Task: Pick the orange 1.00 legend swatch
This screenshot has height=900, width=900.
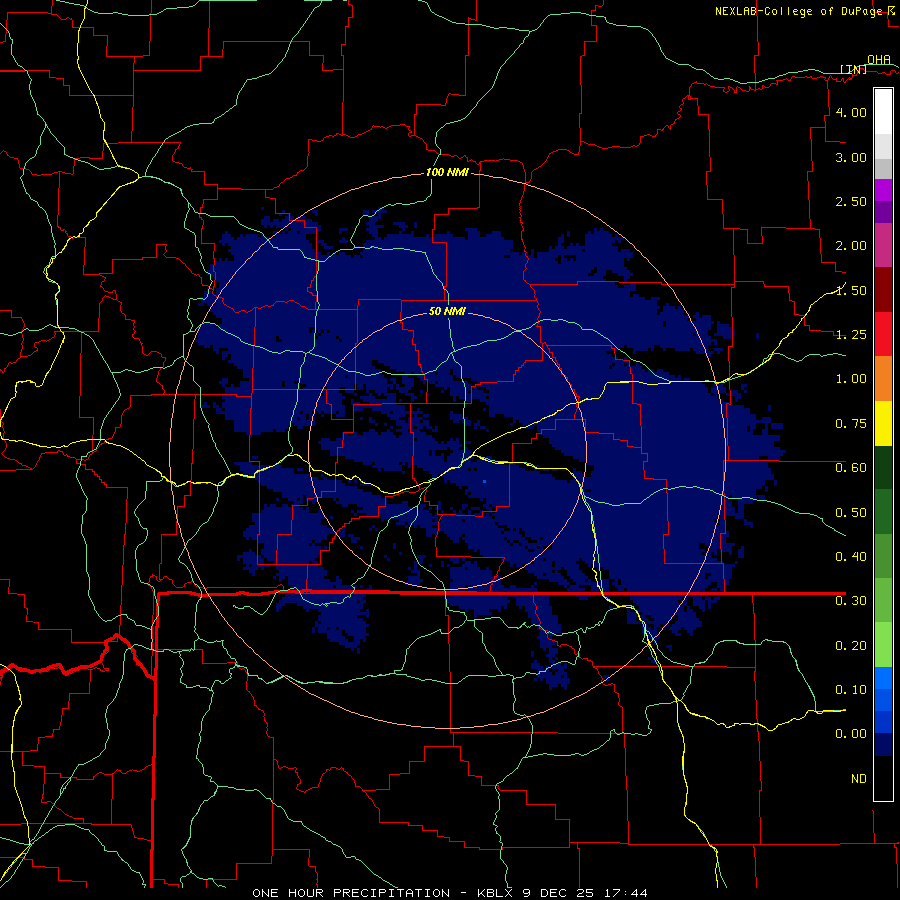Action: [x=883, y=378]
